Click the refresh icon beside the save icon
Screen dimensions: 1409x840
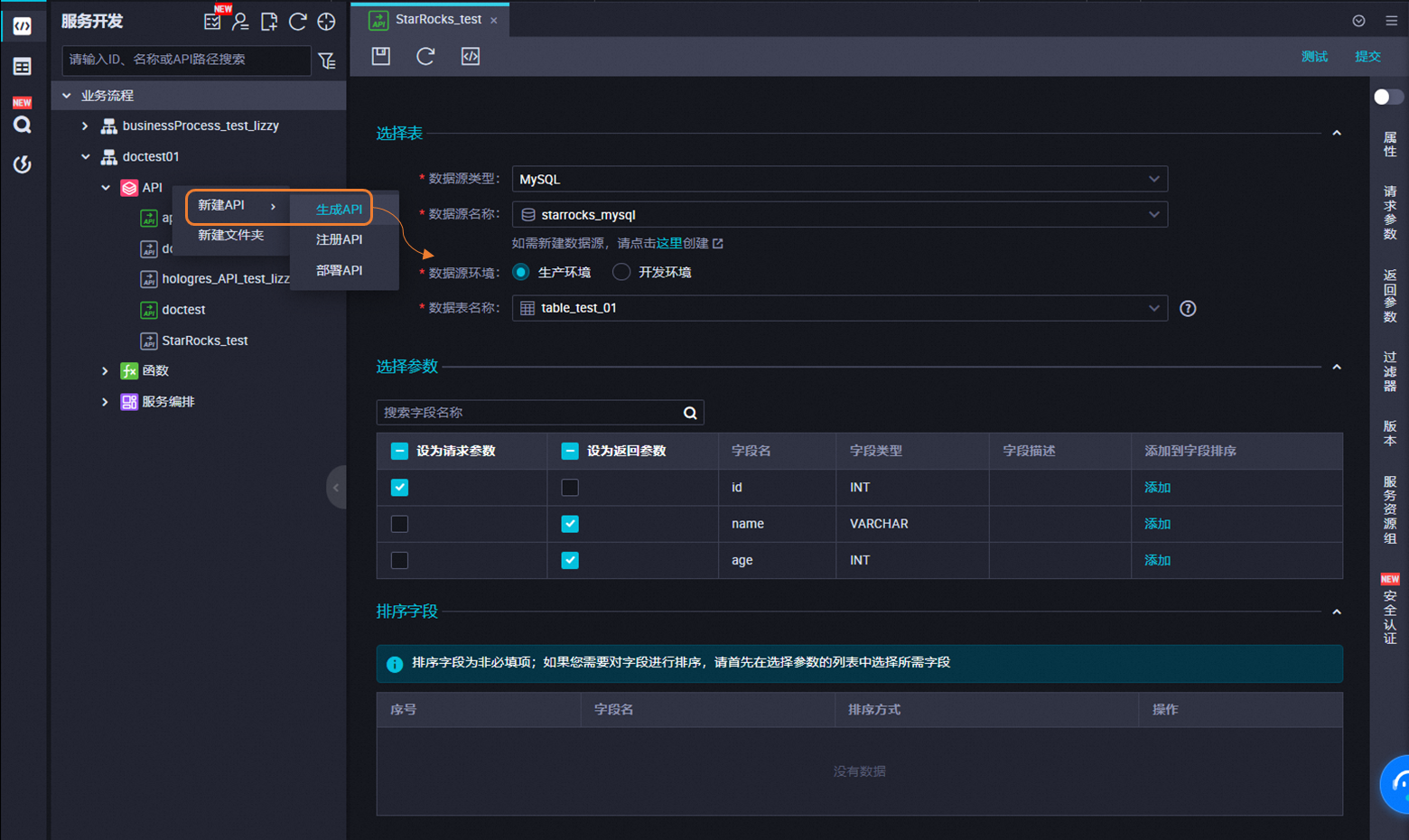click(x=425, y=56)
